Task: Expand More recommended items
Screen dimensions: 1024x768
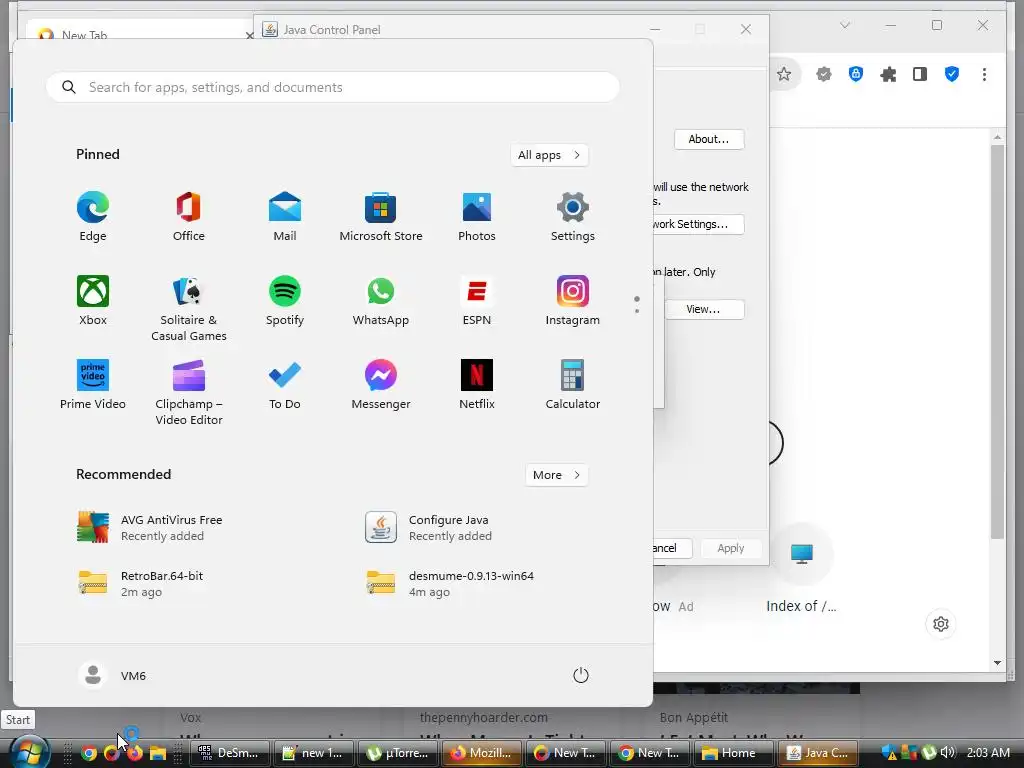Action: (x=556, y=475)
